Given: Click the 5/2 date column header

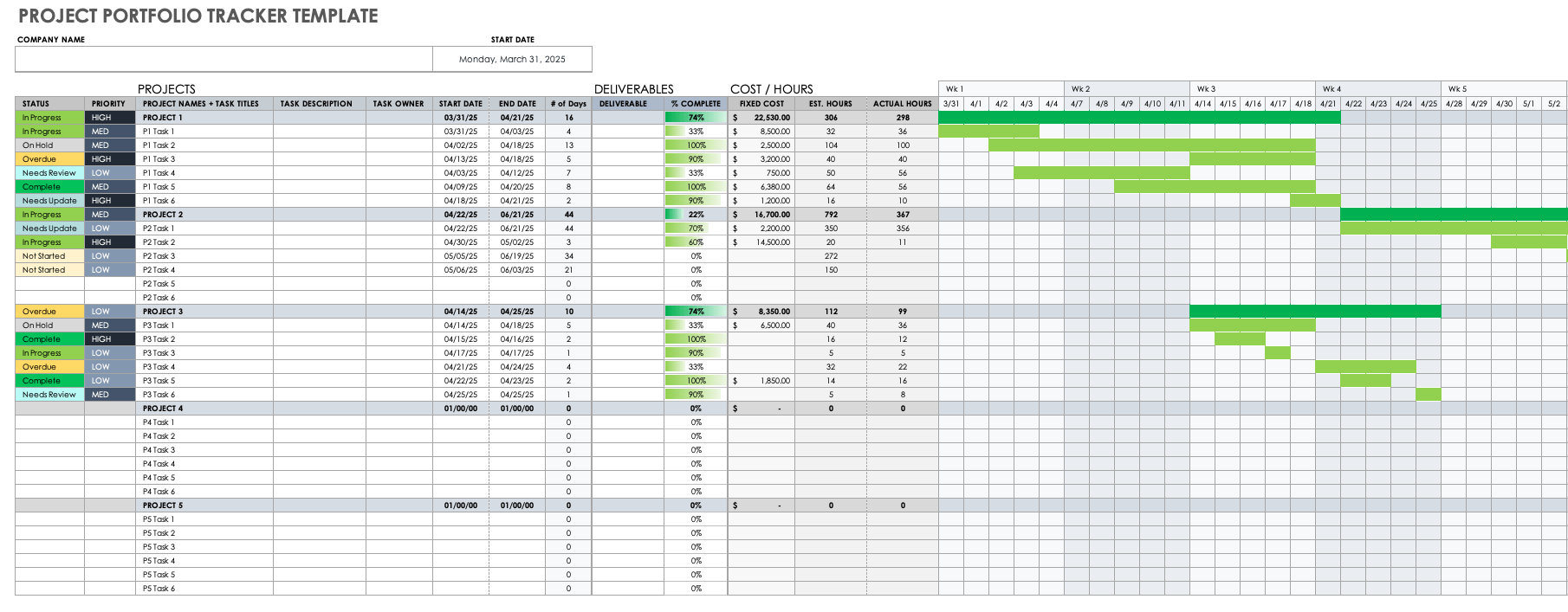Looking at the screenshot, I should click(1554, 104).
